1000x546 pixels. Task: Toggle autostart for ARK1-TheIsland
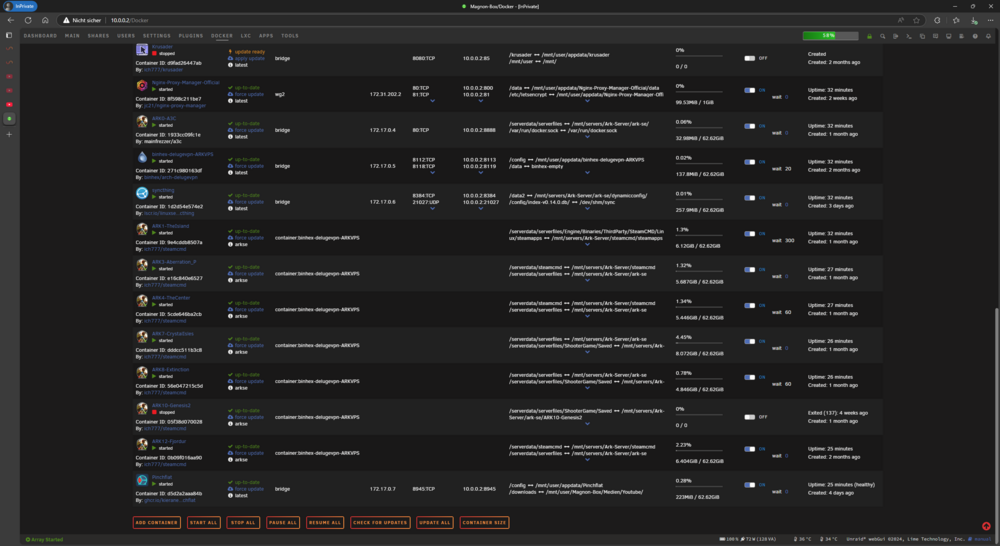(749, 233)
